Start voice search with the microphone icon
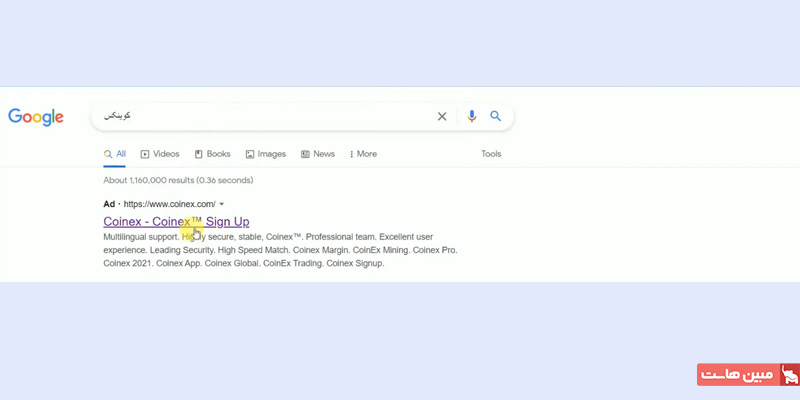The height and width of the screenshot is (400, 800). click(x=472, y=117)
